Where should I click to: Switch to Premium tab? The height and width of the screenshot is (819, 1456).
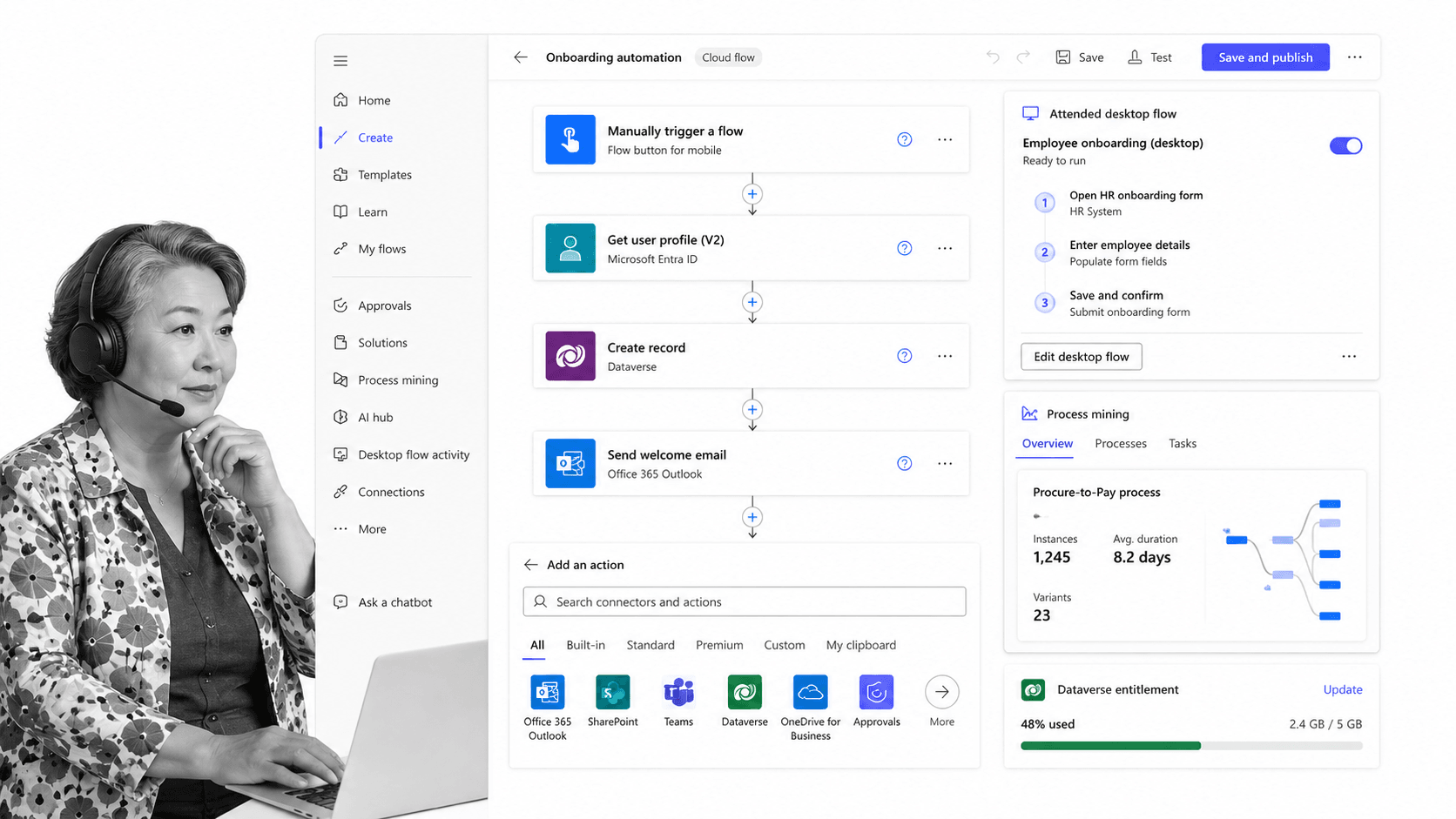point(719,645)
